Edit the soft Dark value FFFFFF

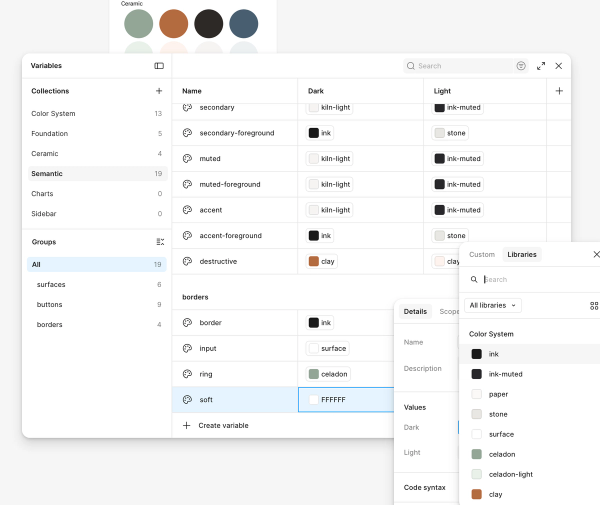[x=346, y=399]
